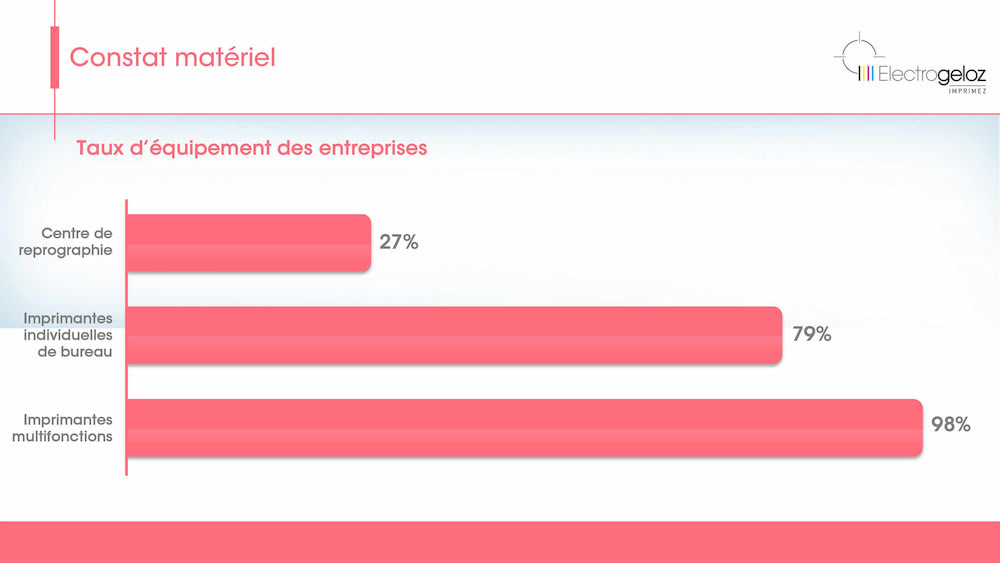1000x563 pixels.
Task: Select the Imprimantes multifonctions bar
Action: point(523,428)
